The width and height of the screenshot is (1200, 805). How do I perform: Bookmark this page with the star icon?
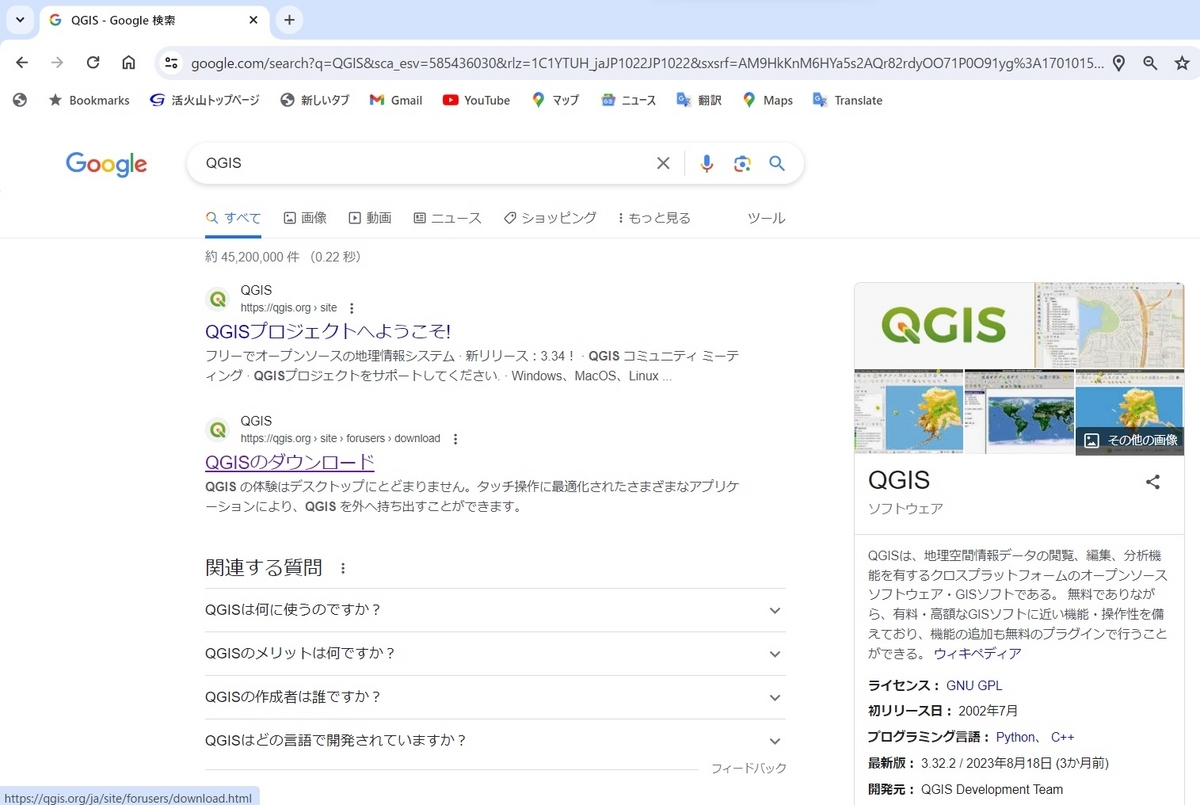click(1183, 63)
